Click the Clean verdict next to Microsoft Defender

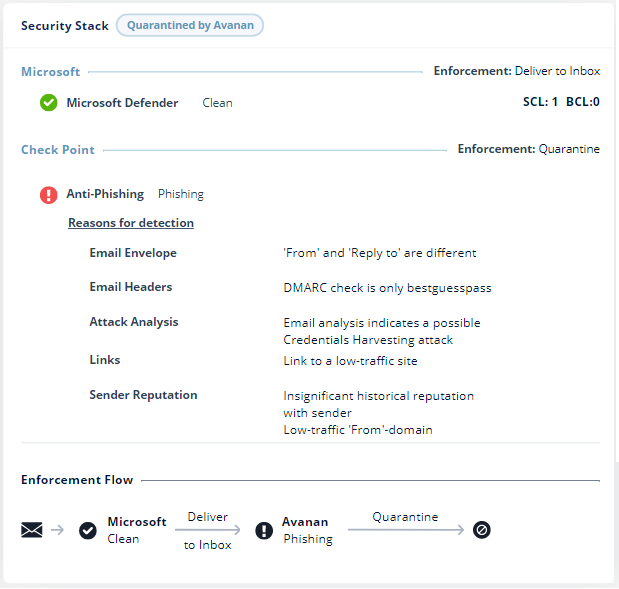coord(218,103)
